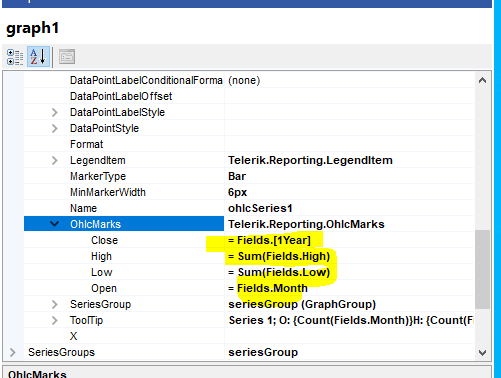This screenshot has width=501, height=378.
Task: Edit the High value Sum(Fields.High)
Action: click(349, 256)
